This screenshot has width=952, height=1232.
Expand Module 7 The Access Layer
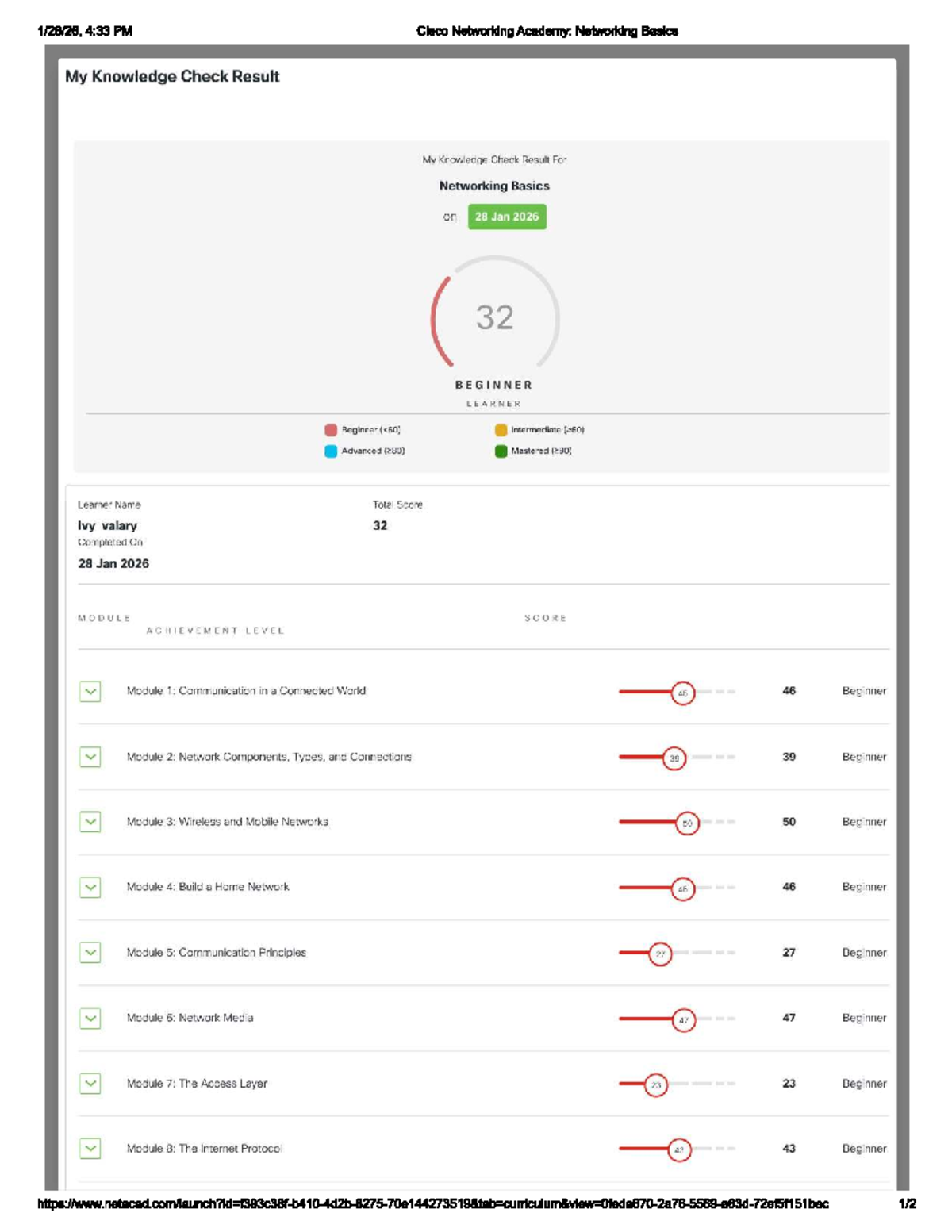[90, 1084]
